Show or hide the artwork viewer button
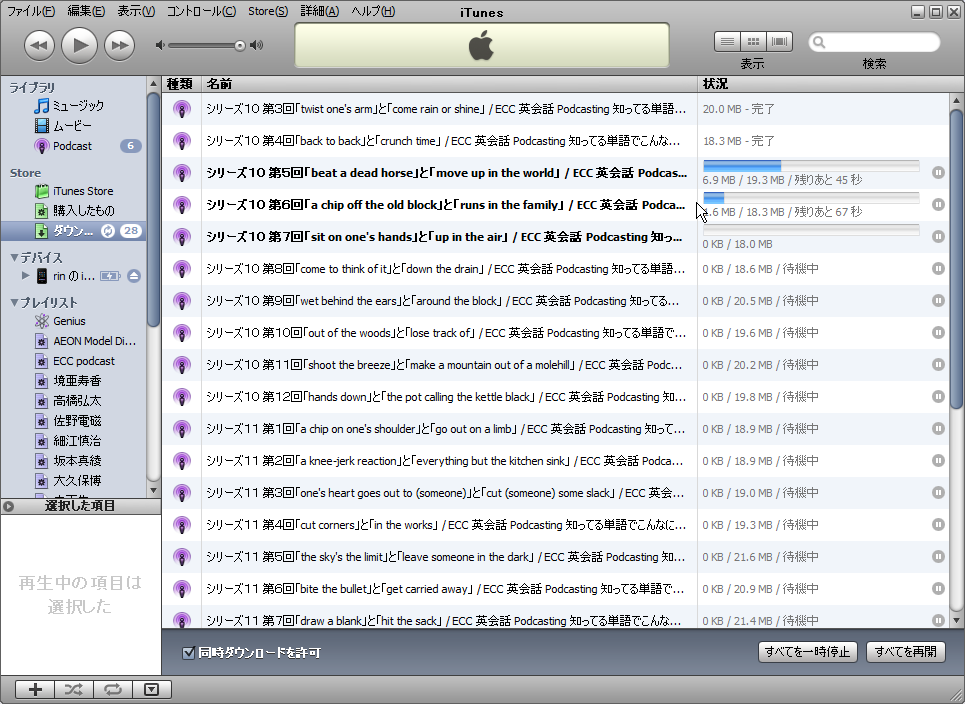This screenshot has width=965, height=704. point(151,689)
